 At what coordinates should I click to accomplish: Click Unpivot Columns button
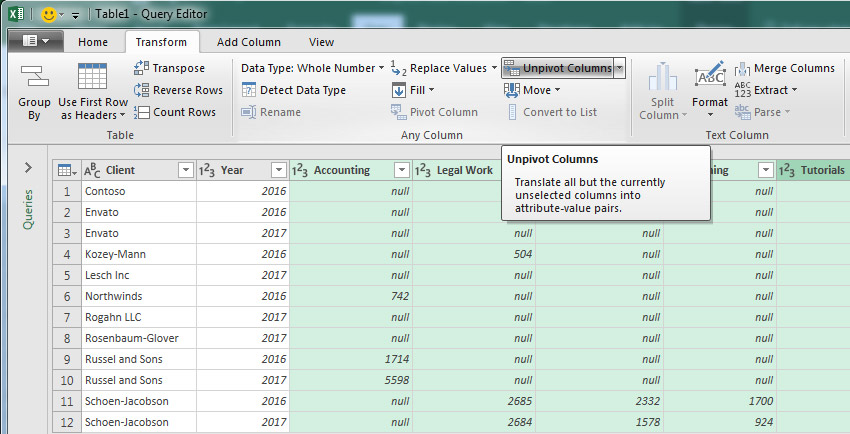tap(558, 68)
